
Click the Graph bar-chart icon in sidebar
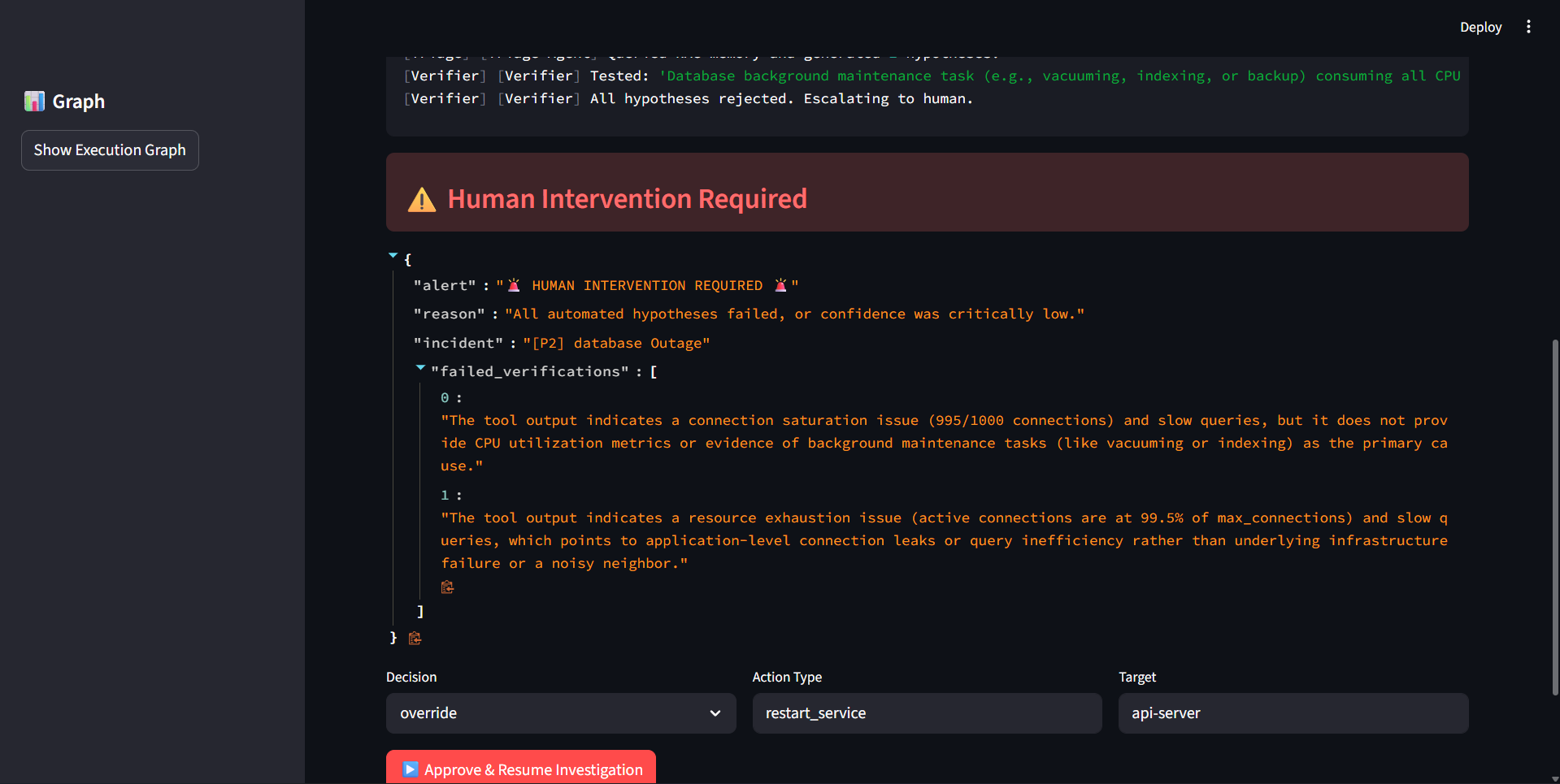pos(34,102)
